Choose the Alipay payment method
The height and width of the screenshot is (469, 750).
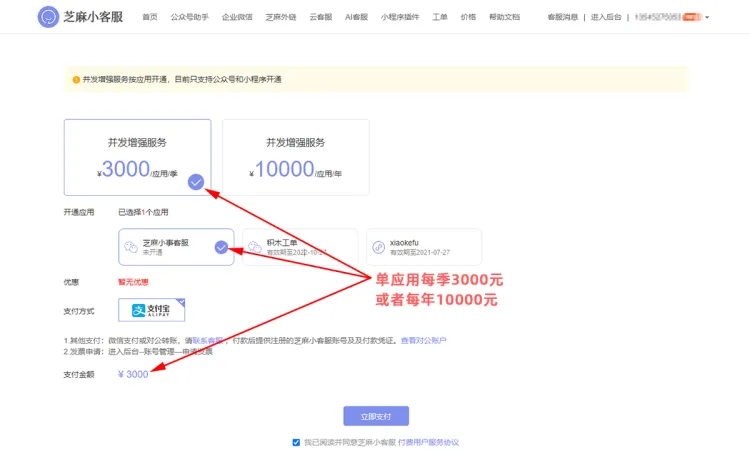click(152, 310)
